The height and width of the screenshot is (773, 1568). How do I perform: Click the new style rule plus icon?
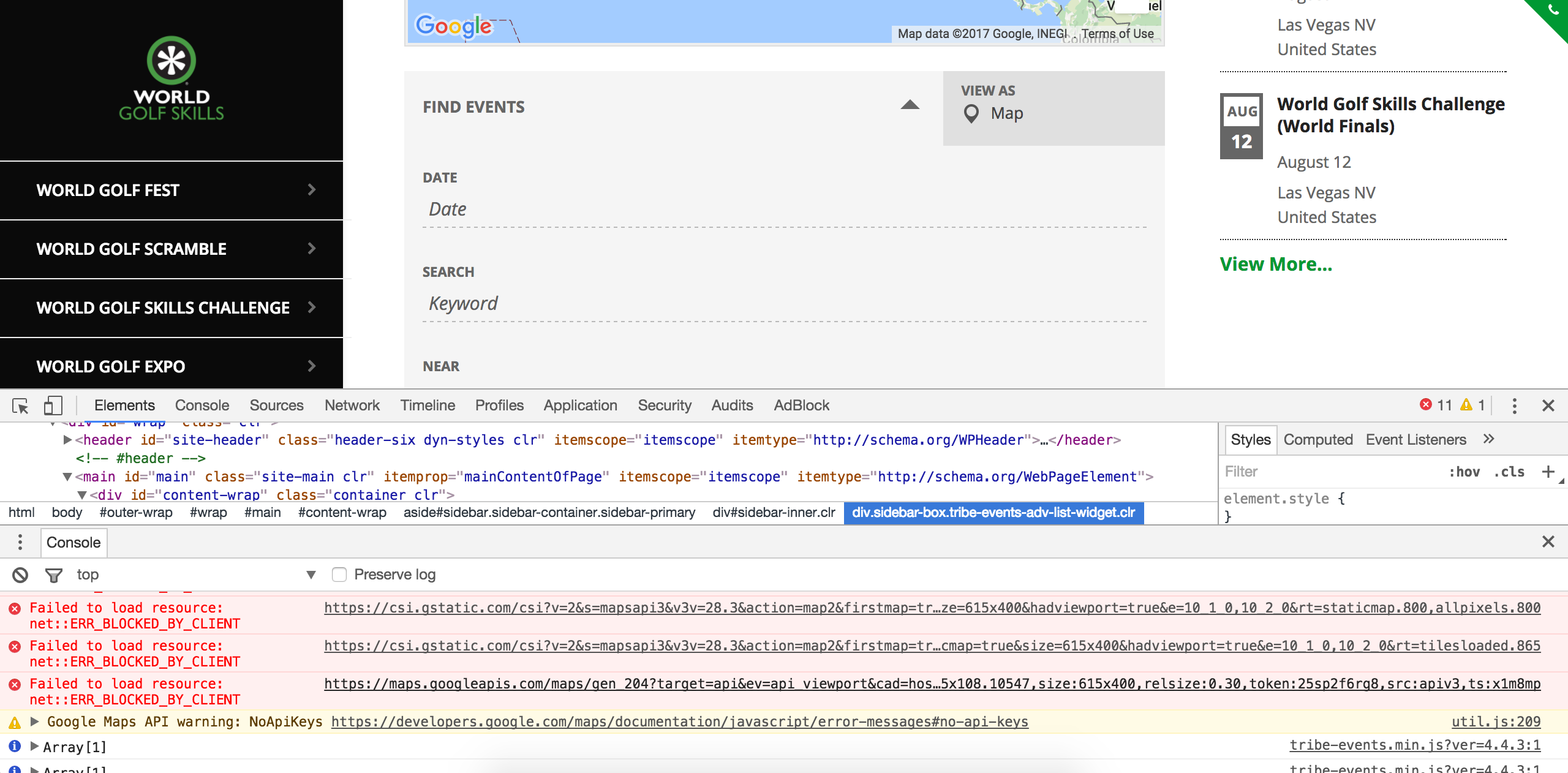tap(1548, 472)
